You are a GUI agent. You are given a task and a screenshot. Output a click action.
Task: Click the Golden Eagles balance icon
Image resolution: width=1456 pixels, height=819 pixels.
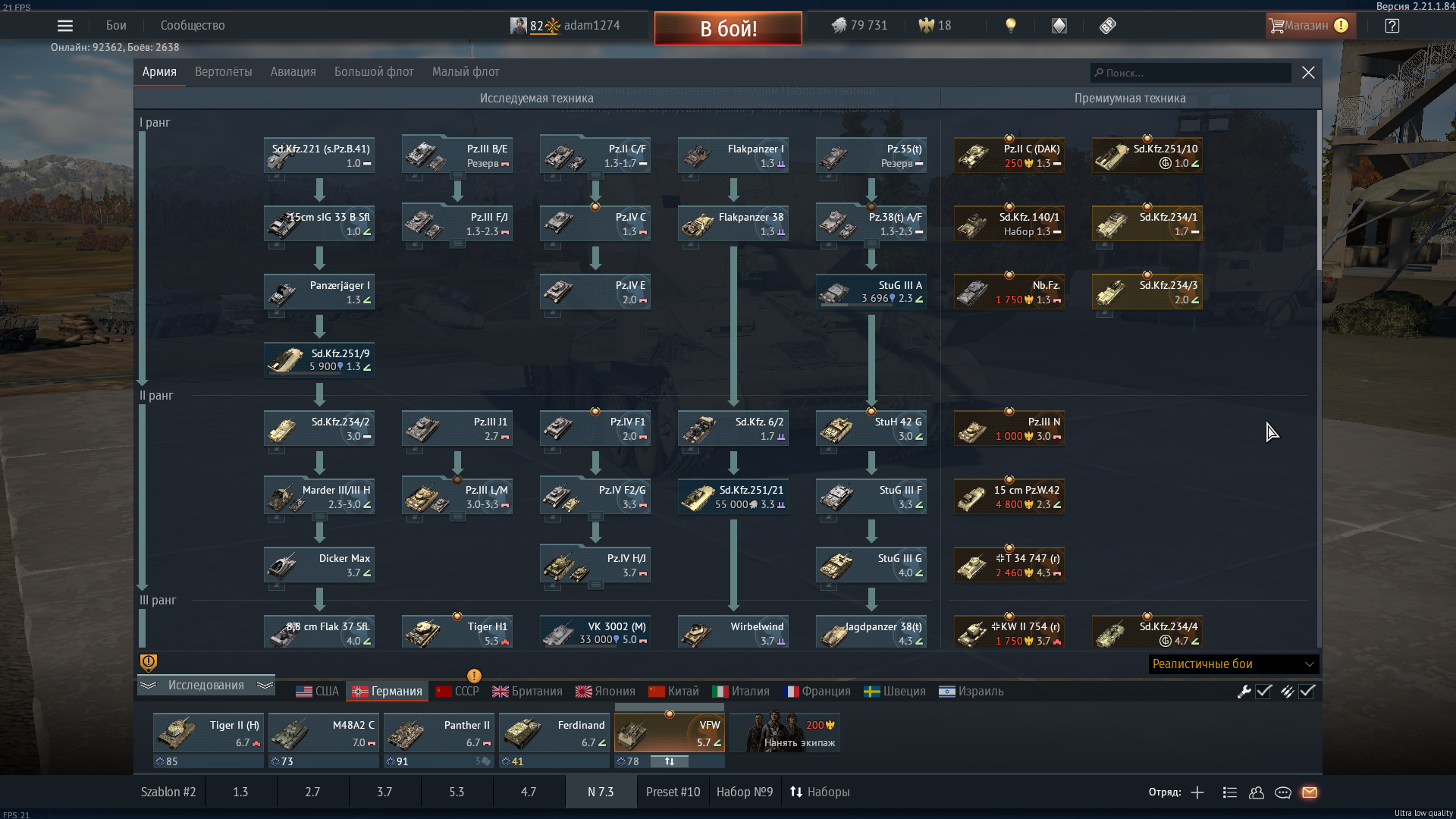(926, 26)
